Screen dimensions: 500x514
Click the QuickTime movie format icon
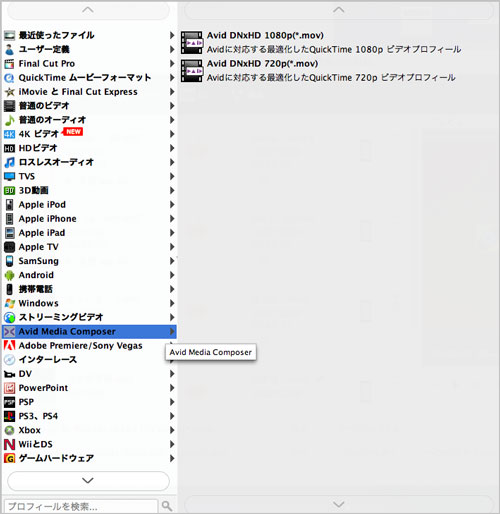point(9,78)
